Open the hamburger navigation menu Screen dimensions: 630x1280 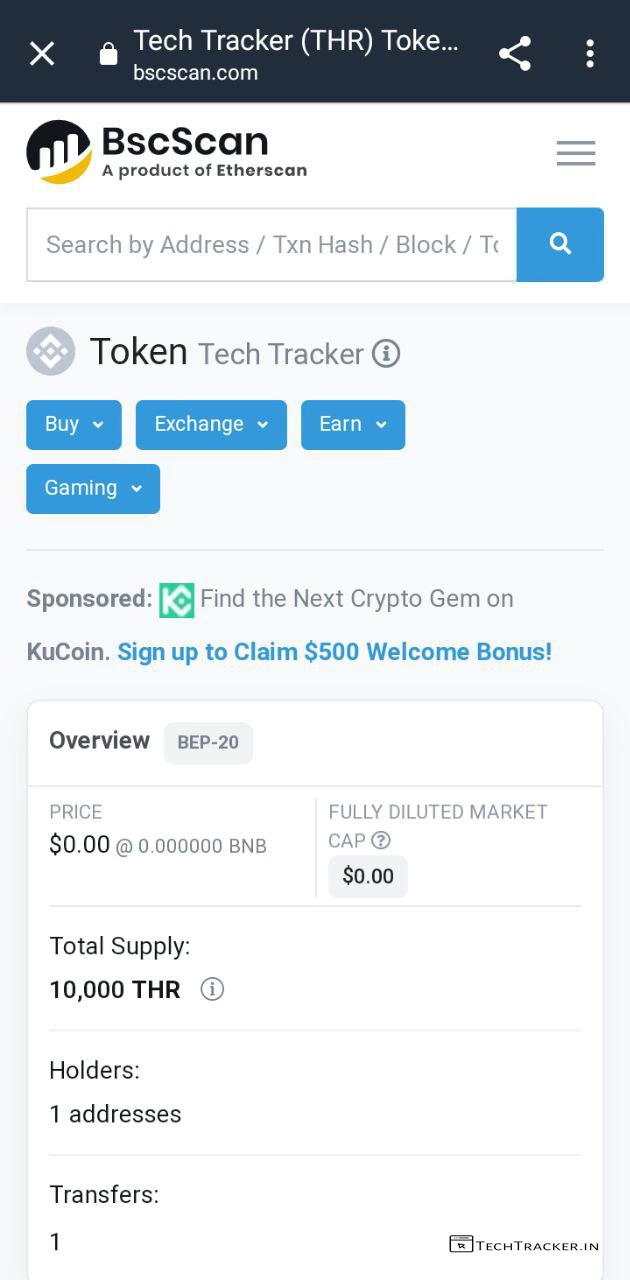tap(576, 153)
